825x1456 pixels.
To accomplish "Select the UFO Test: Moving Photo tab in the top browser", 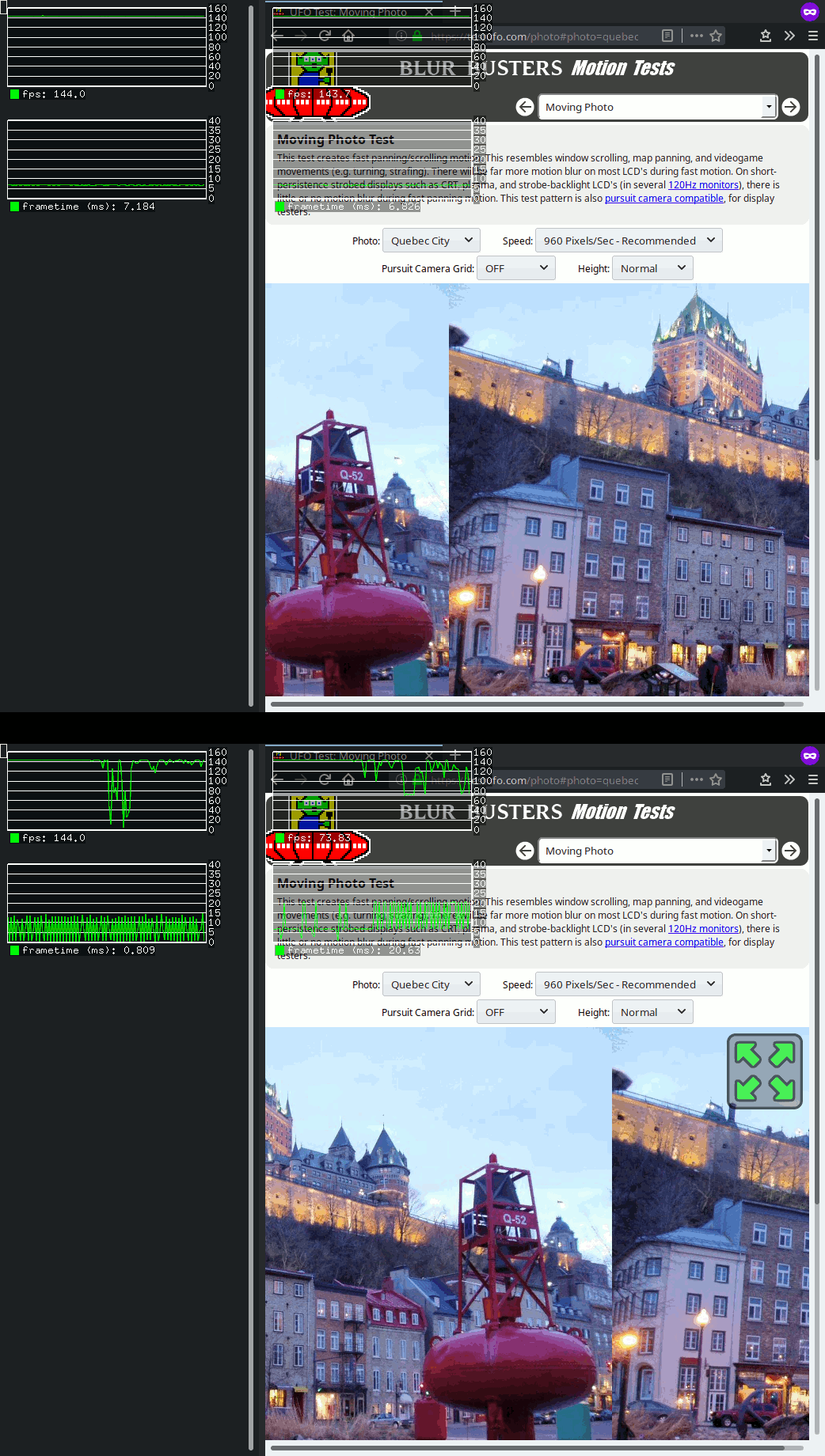I will pos(348,12).
